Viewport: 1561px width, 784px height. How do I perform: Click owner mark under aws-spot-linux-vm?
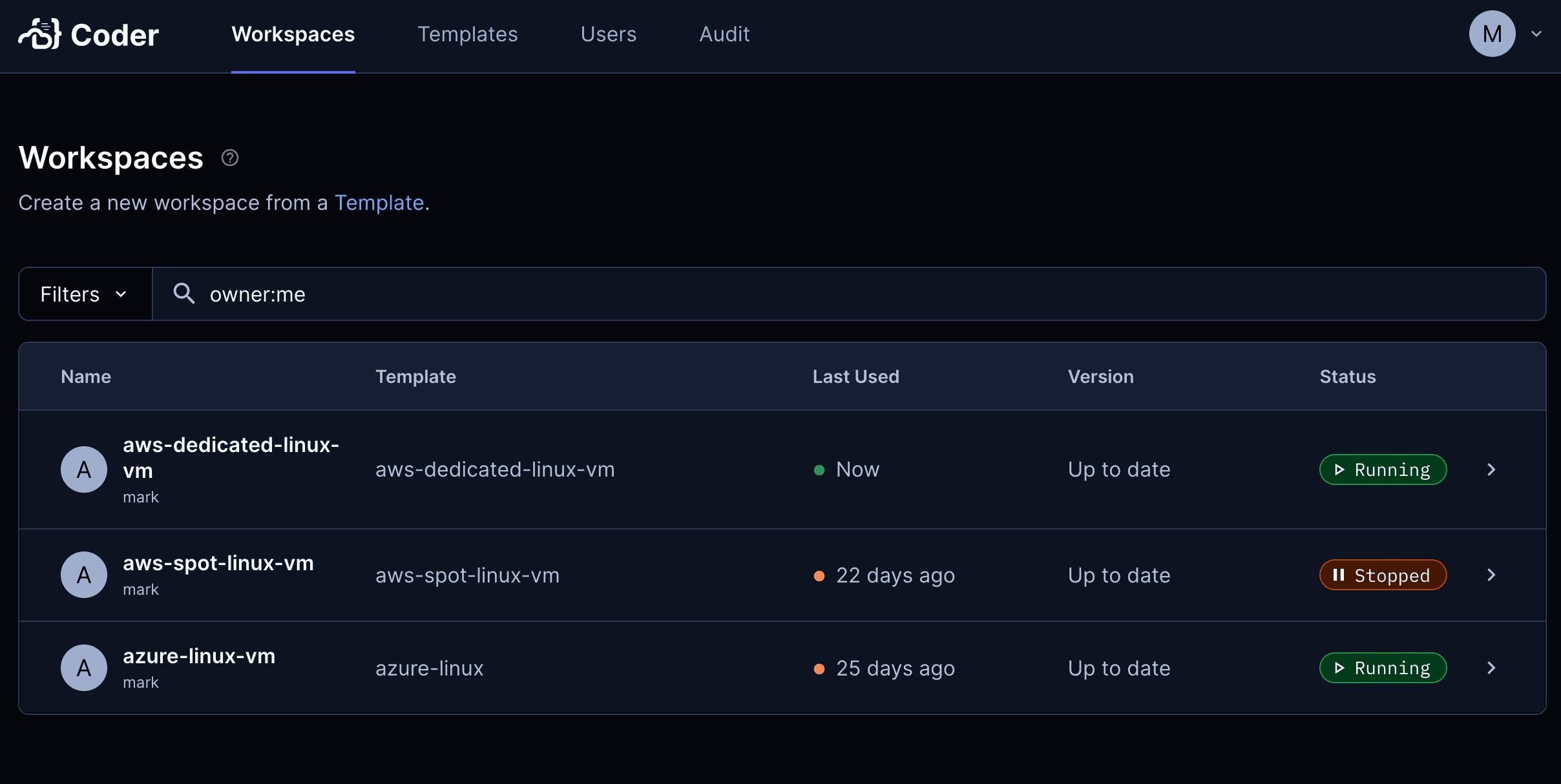[x=141, y=590]
